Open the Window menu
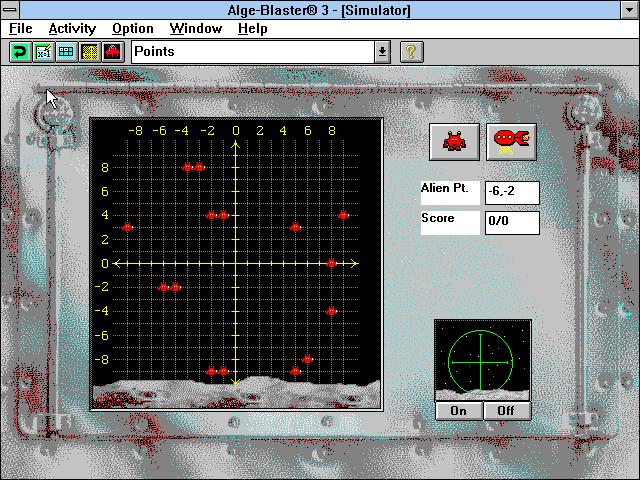Screen dimensions: 640x480 click(x=196, y=29)
